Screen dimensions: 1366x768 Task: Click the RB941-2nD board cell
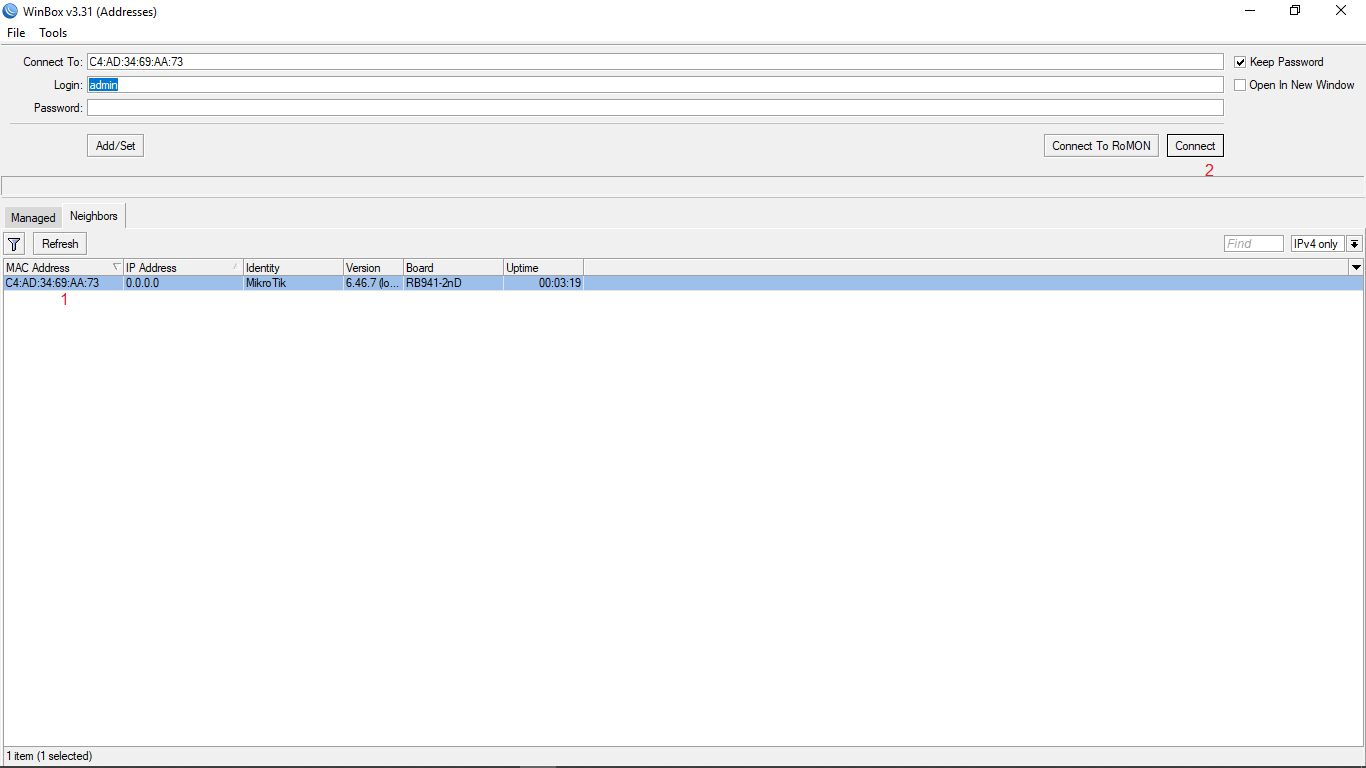point(453,283)
